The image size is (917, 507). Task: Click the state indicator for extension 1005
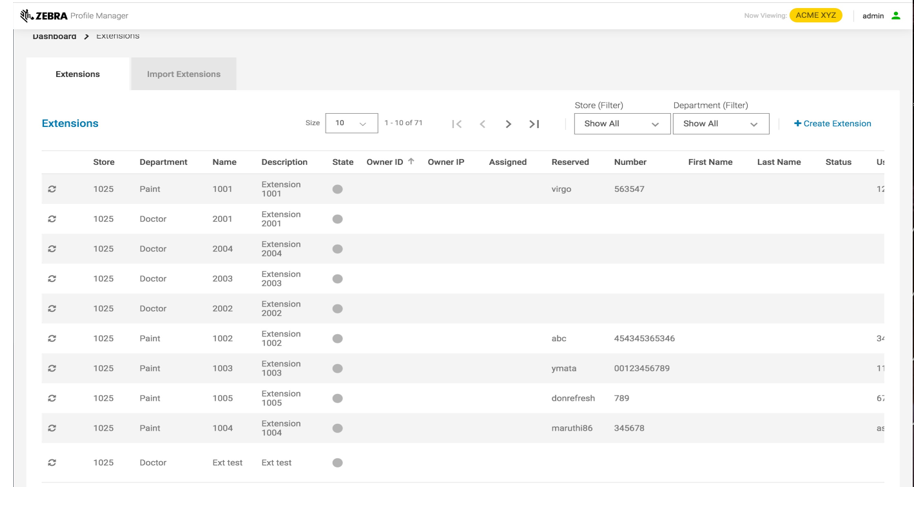[337, 398]
